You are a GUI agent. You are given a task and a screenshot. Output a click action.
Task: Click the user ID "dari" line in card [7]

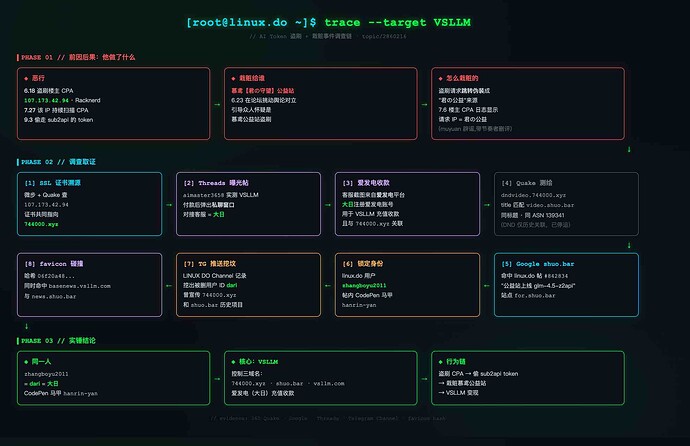[210, 285]
